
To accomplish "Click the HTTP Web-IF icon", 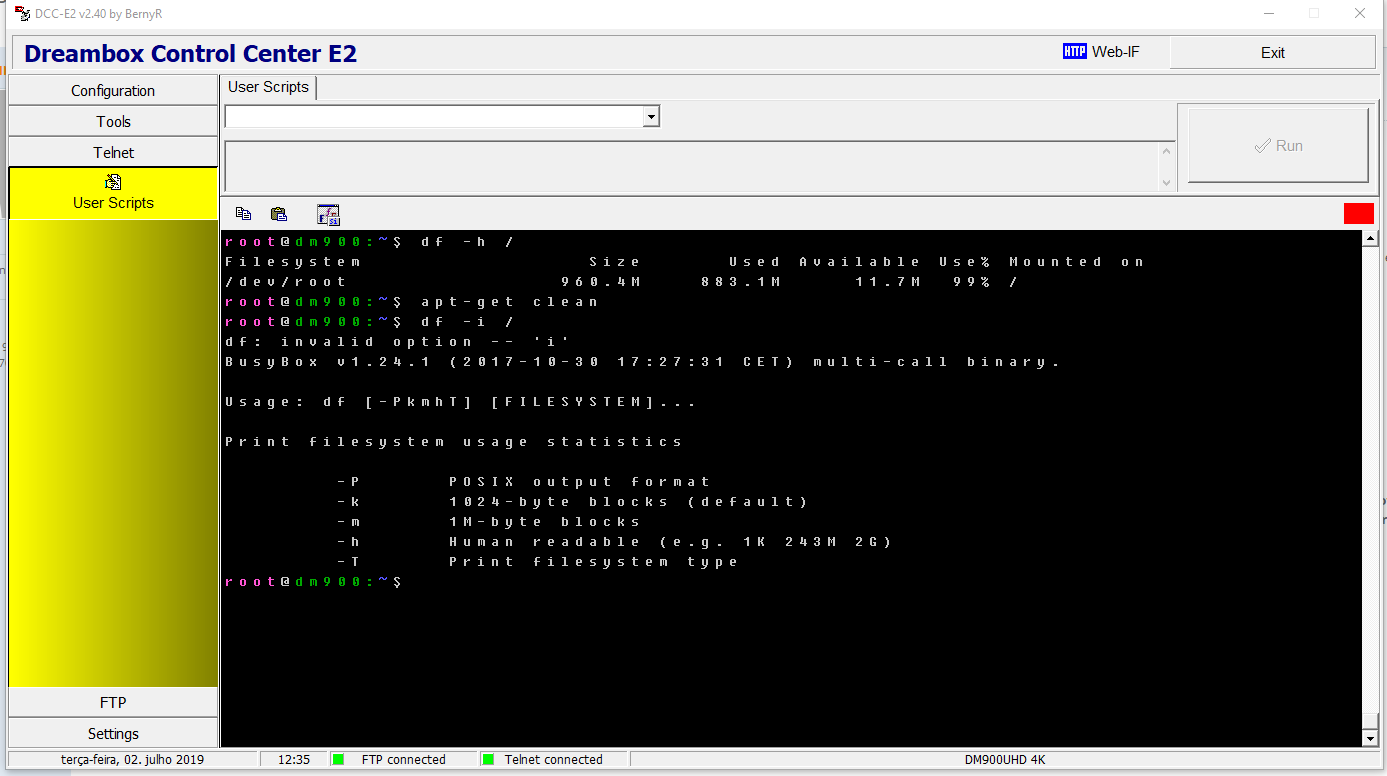I will pos(1074,52).
